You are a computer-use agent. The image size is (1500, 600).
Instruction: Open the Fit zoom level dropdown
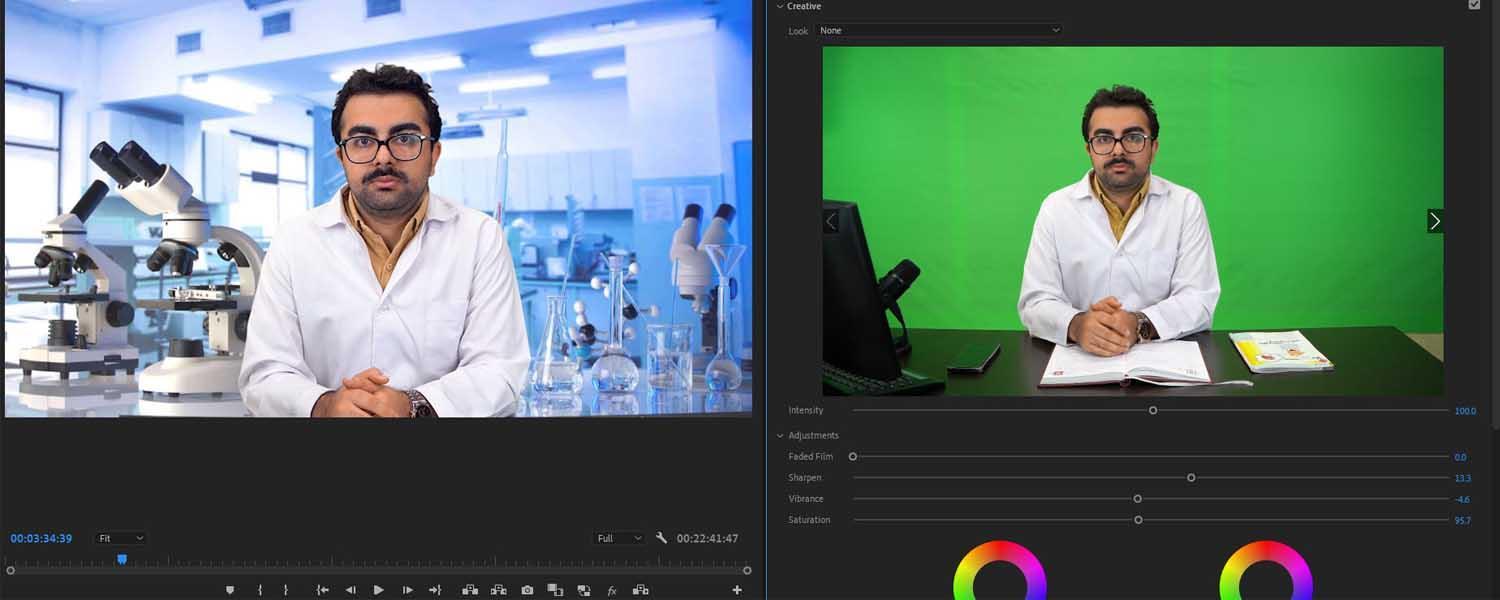121,538
